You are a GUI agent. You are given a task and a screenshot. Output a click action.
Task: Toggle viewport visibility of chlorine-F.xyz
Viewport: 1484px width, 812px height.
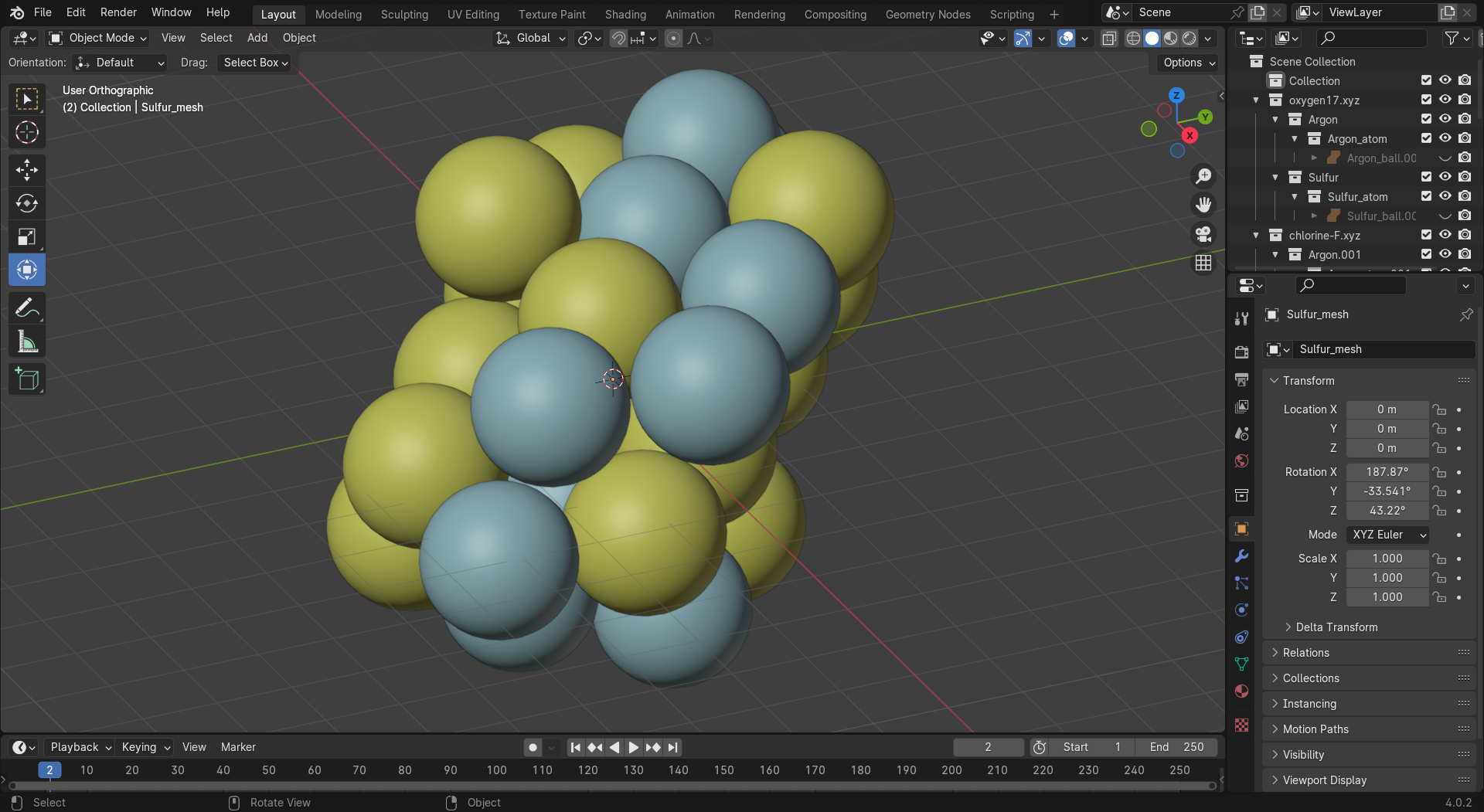coord(1445,235)
